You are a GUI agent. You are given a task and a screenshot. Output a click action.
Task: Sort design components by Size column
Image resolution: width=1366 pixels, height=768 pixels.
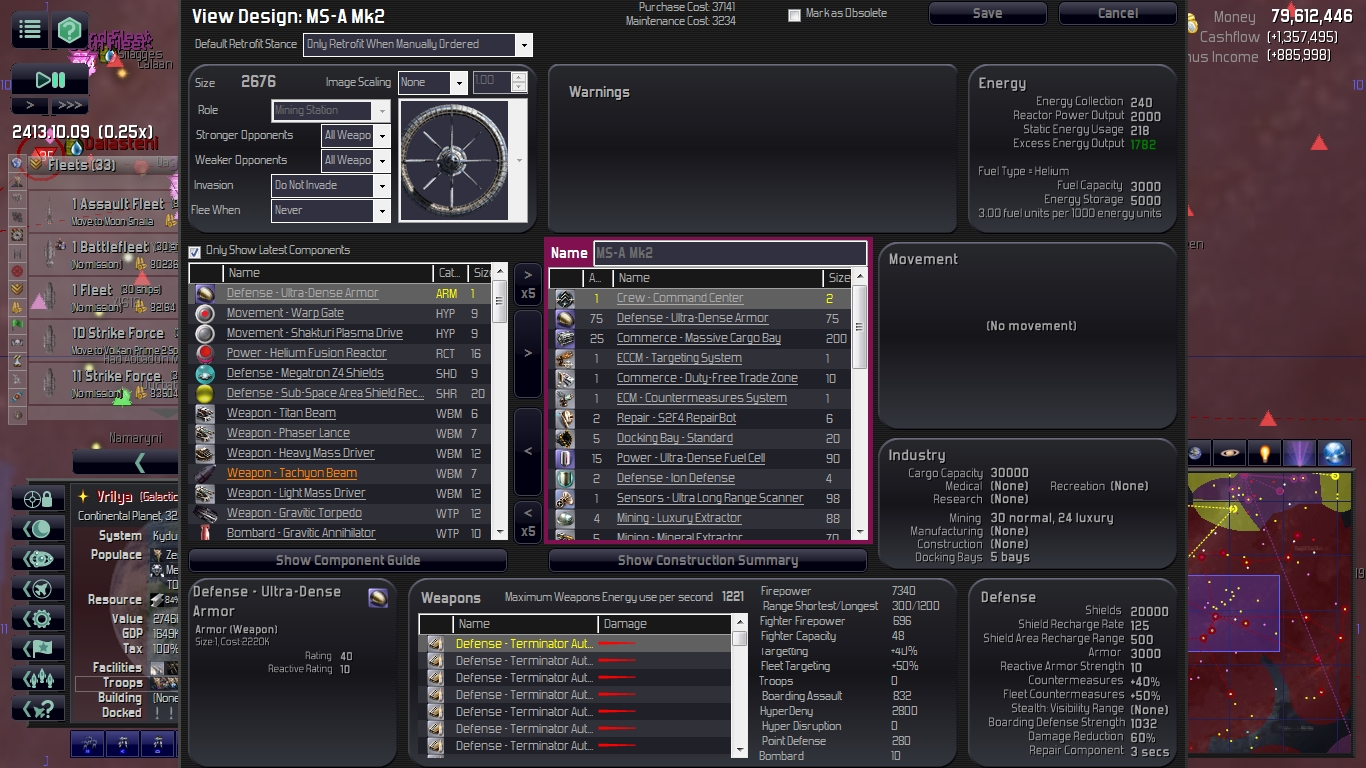point(838,278)
